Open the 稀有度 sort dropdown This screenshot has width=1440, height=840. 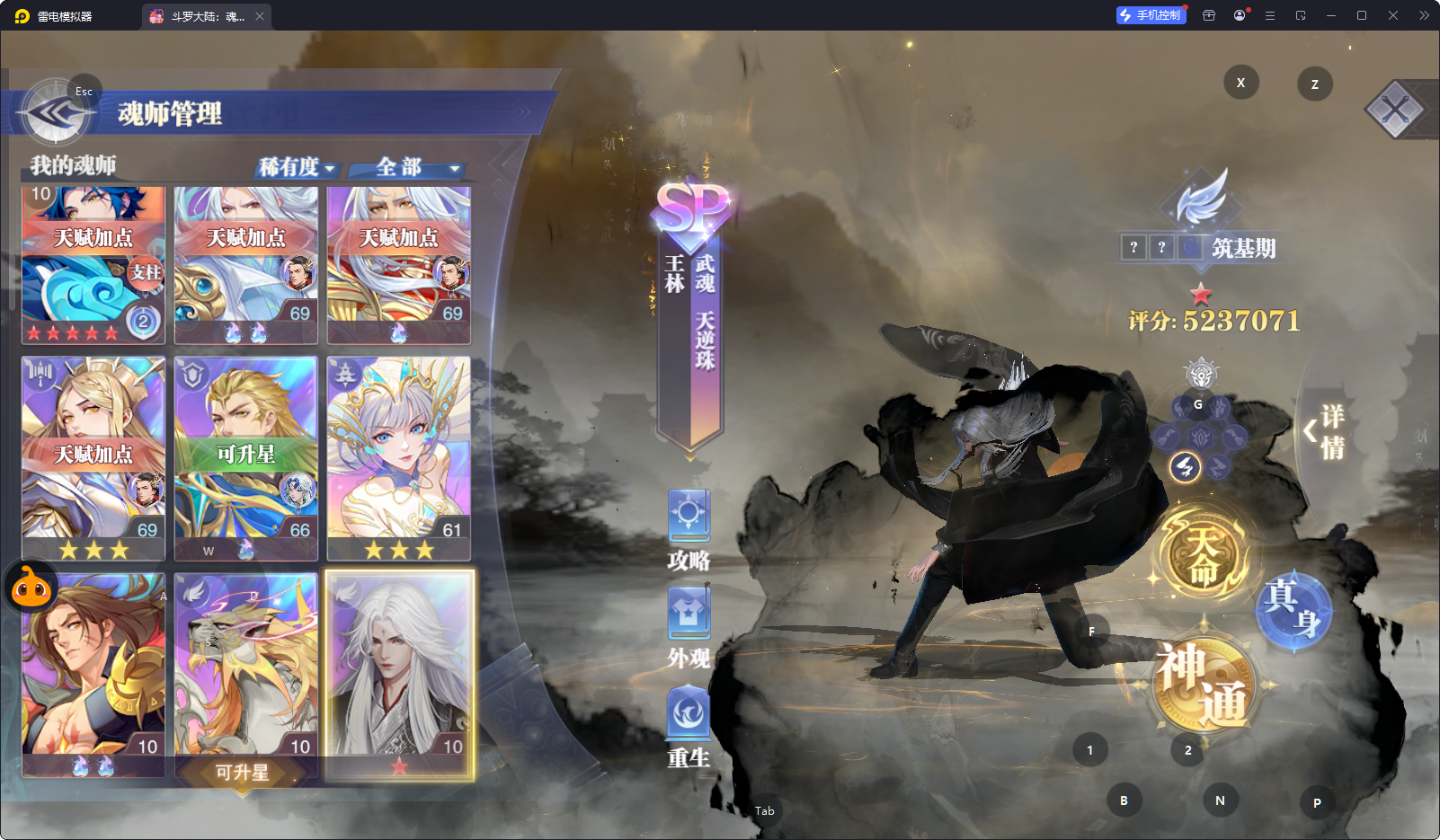pyautogui.click(x=298, y=167)
